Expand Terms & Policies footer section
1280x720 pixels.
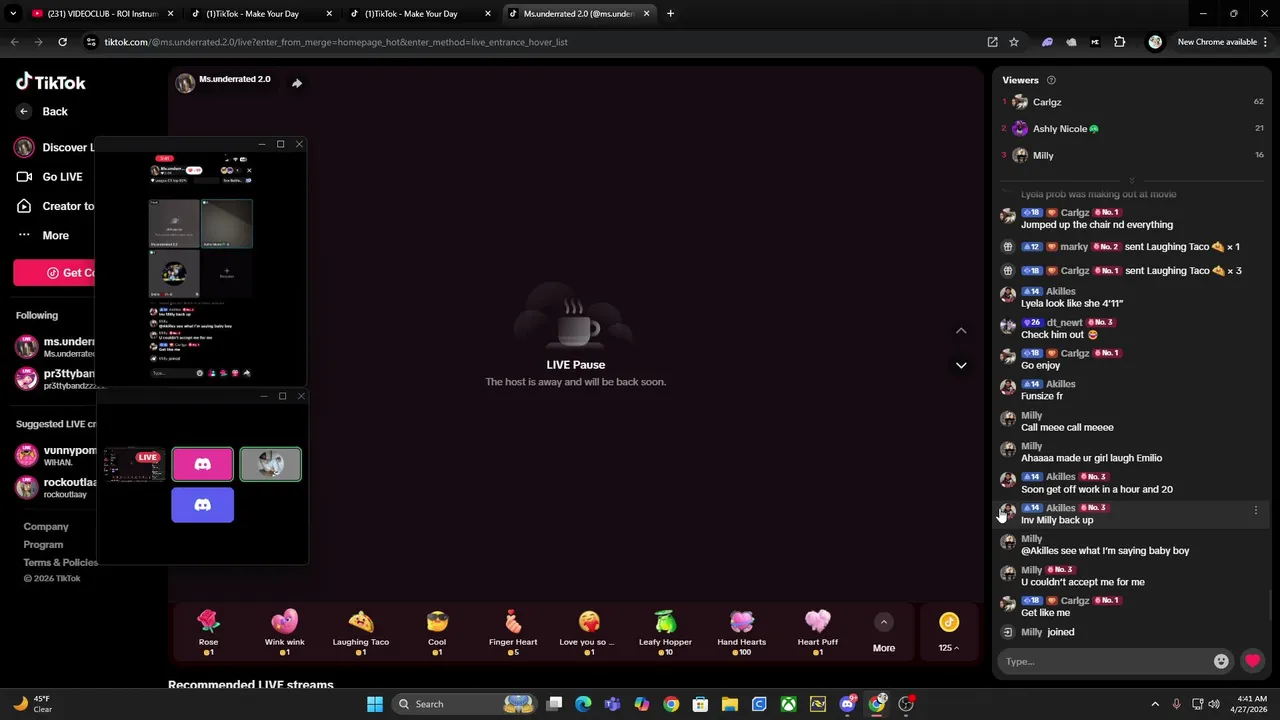coord(60,562)
